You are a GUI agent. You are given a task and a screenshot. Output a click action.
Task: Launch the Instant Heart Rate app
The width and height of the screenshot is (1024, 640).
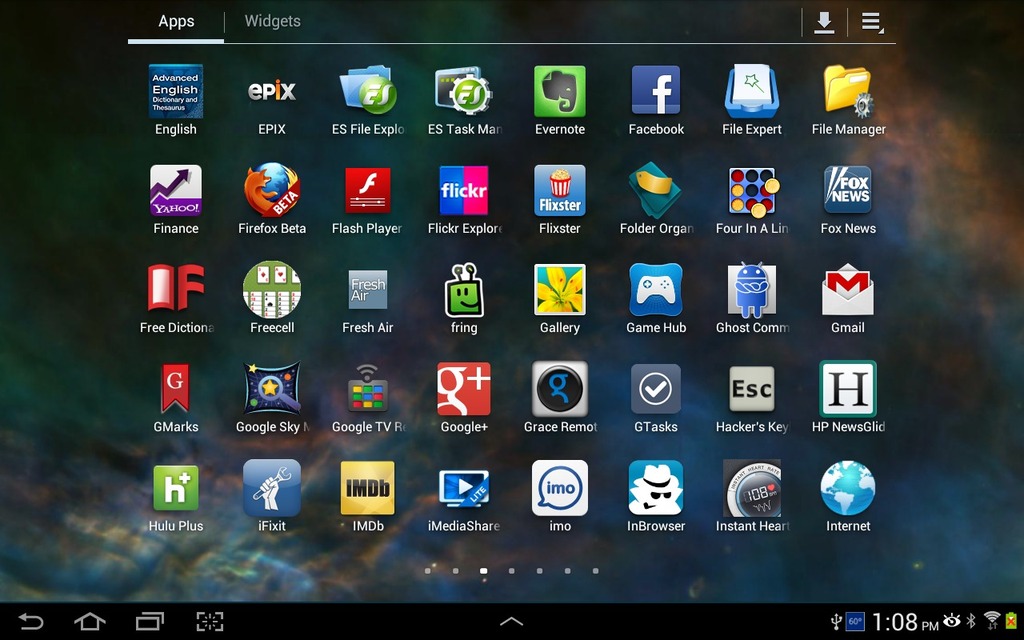[752, 488]
